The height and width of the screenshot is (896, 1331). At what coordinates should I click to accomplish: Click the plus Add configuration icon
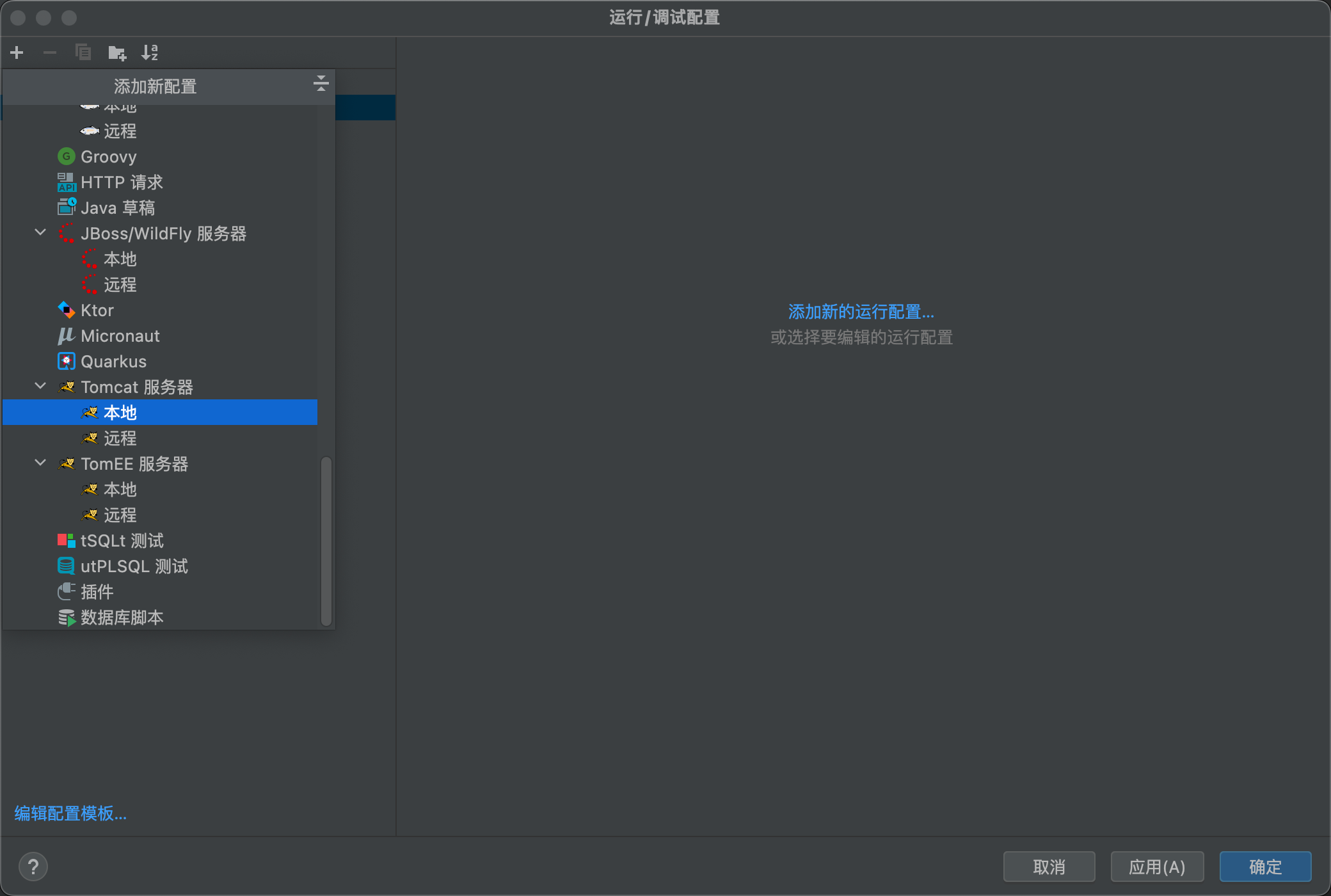tap(17, 52)
